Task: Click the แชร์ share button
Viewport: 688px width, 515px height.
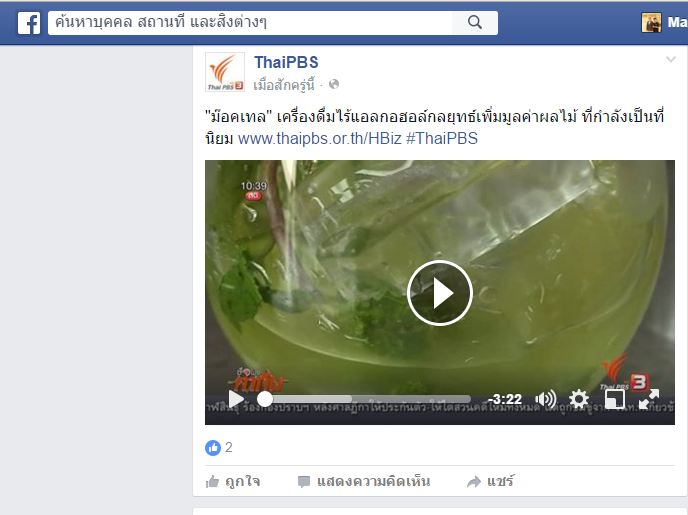Action: pos(490,482)
